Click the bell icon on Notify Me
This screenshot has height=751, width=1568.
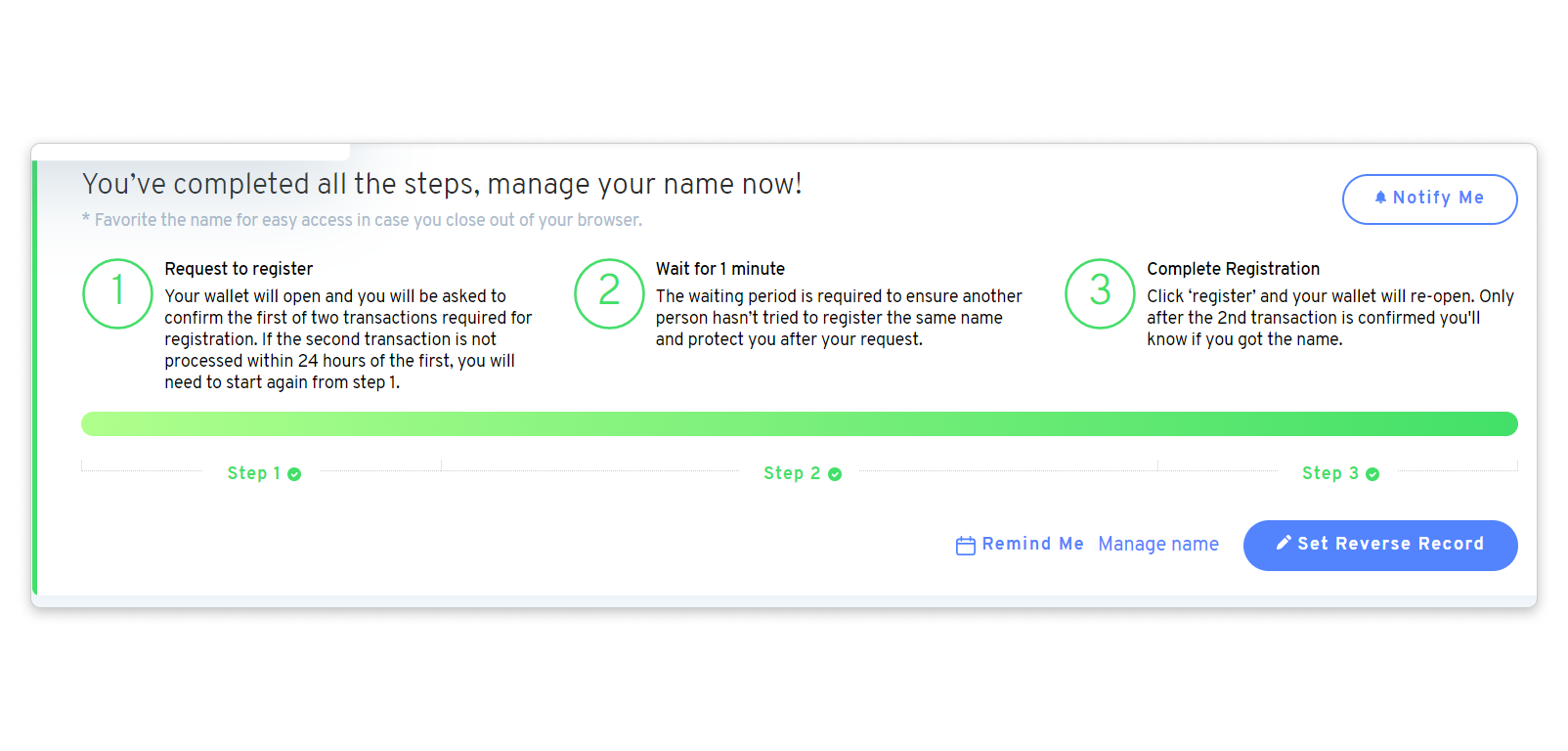click(x=1380, y=198)
